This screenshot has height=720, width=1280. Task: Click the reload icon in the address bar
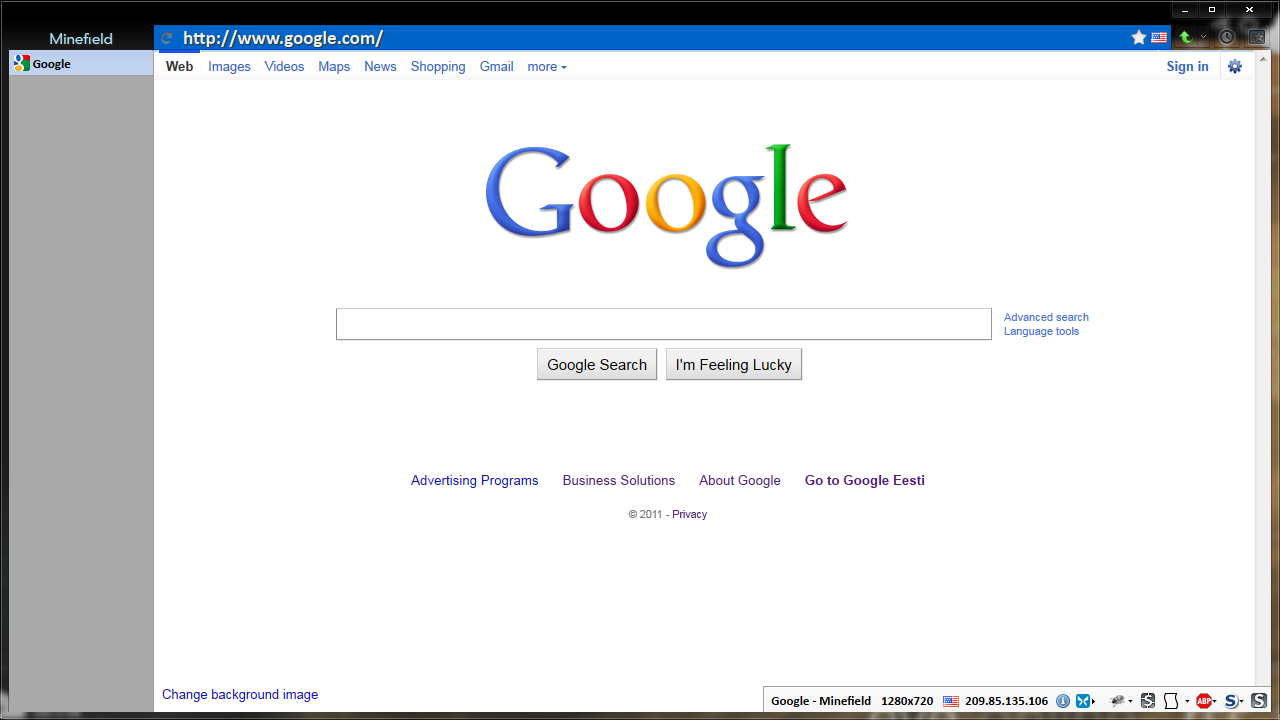[x=167, y=38]
